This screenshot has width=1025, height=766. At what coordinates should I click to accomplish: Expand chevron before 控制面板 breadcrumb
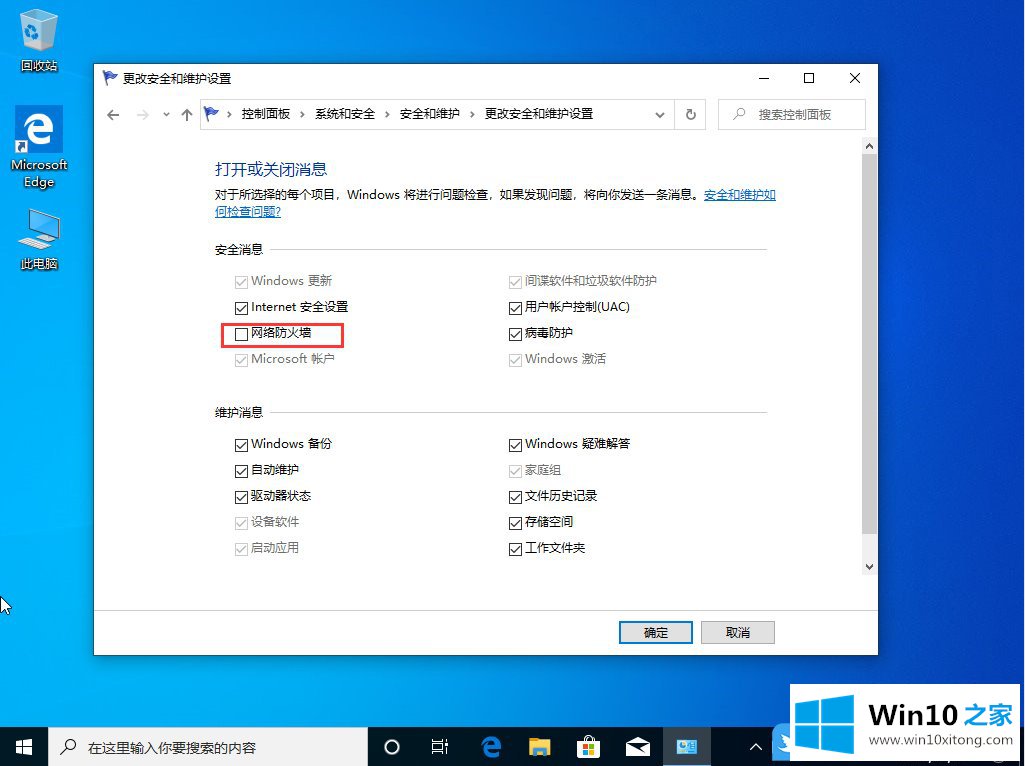(229, 114)
